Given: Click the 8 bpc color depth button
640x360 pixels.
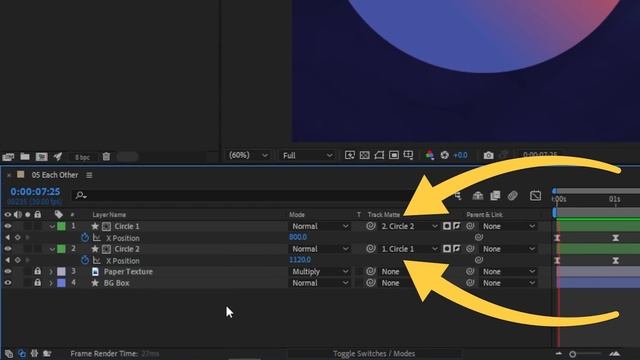Looking at the screenshot, I should tap(82, 157).
